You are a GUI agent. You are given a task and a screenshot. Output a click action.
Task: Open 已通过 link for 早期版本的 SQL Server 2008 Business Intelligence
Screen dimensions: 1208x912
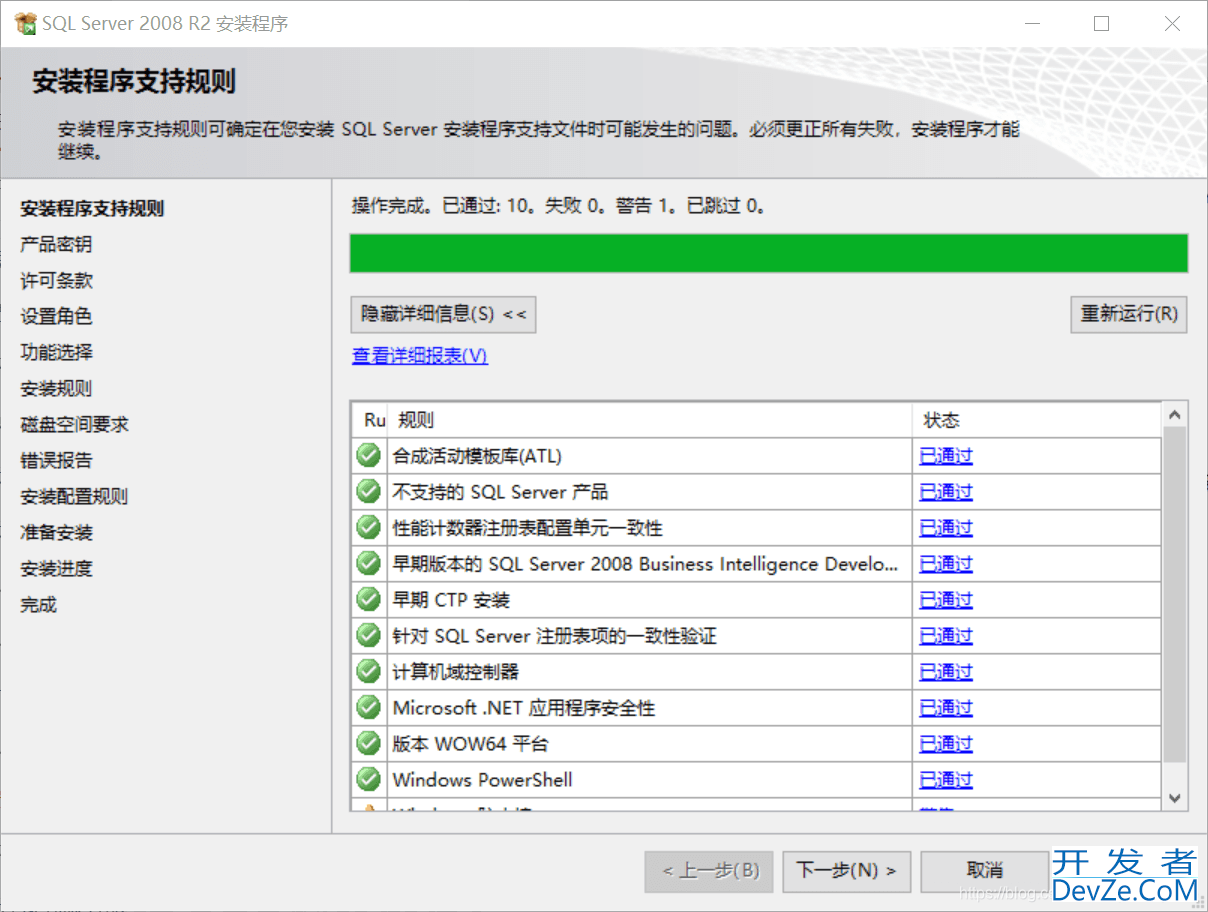coord(946,564)
